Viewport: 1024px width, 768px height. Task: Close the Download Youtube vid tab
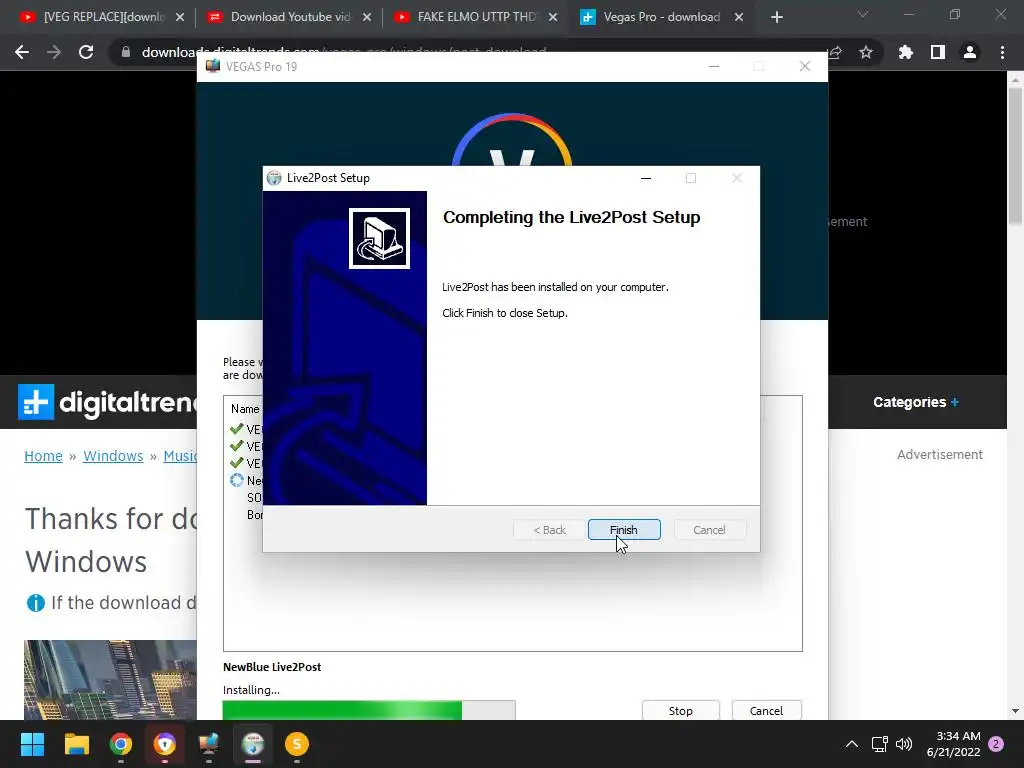pyautogui.click(x=367, y=17)
